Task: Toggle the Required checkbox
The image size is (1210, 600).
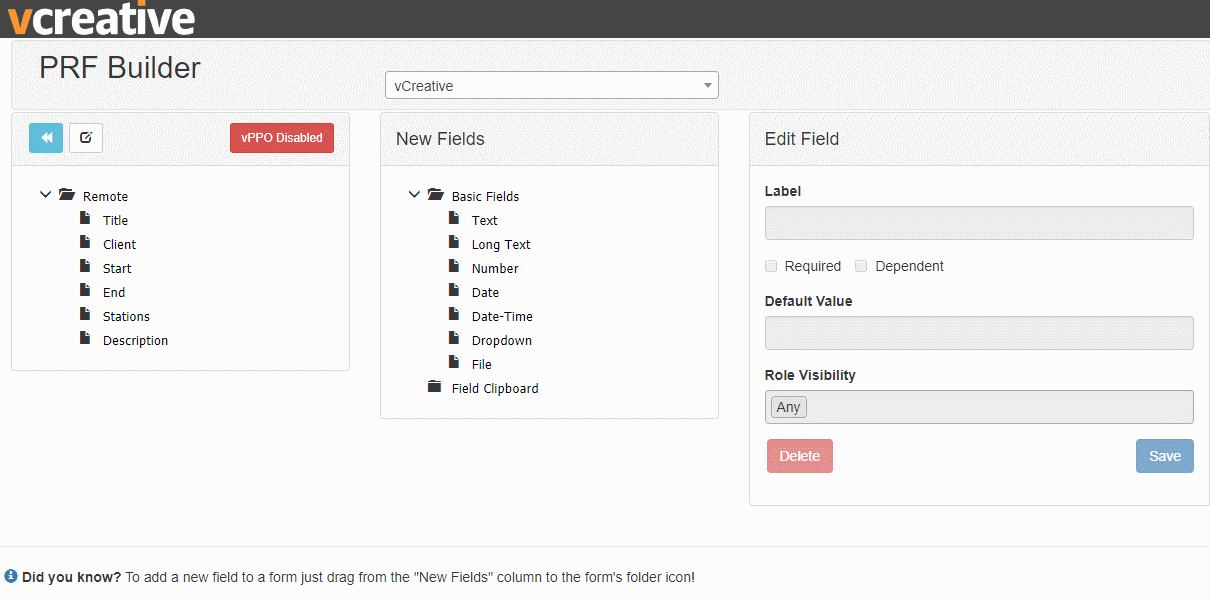Action: point(771,266)
